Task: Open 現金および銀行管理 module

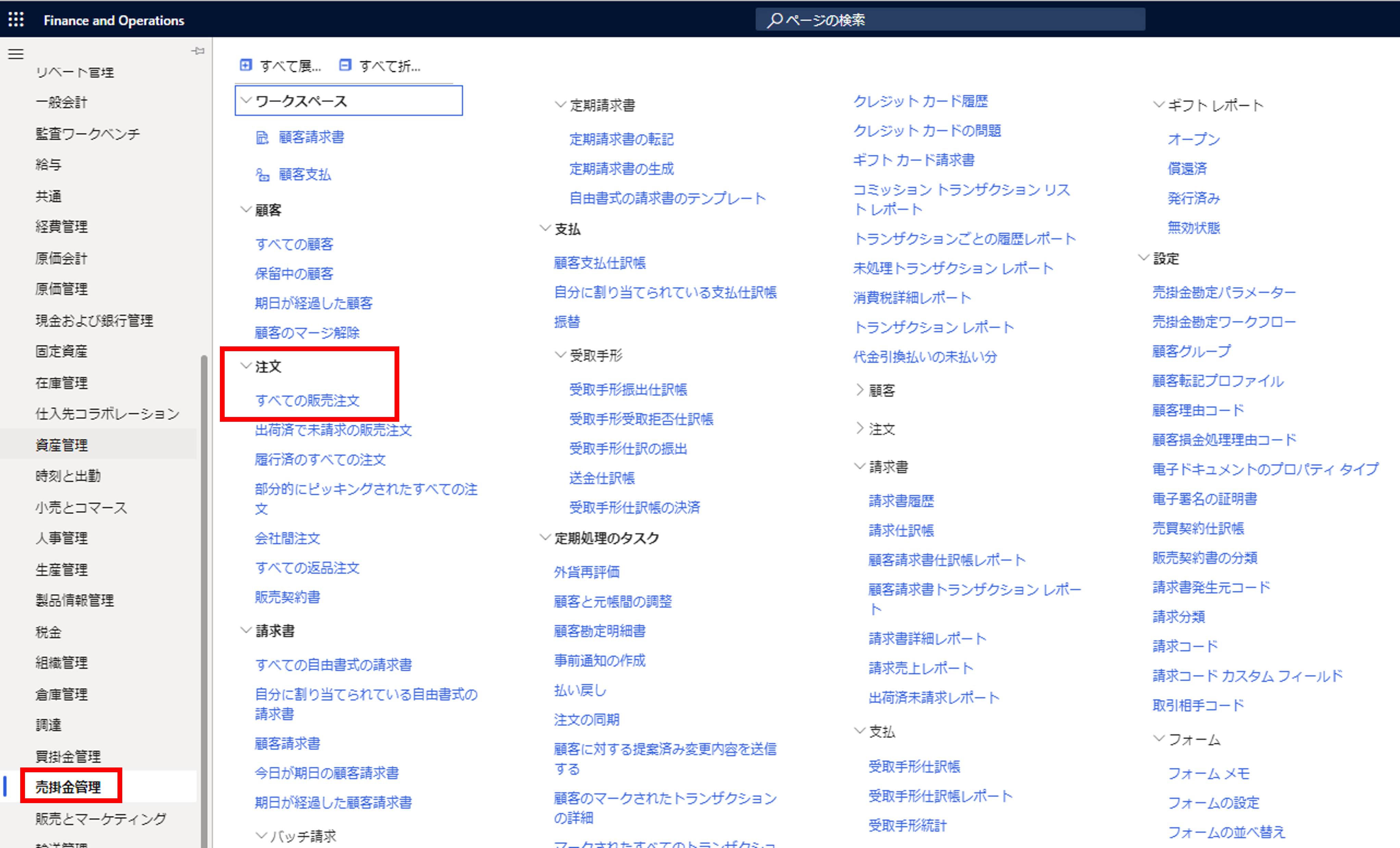Action: (94, 321)
